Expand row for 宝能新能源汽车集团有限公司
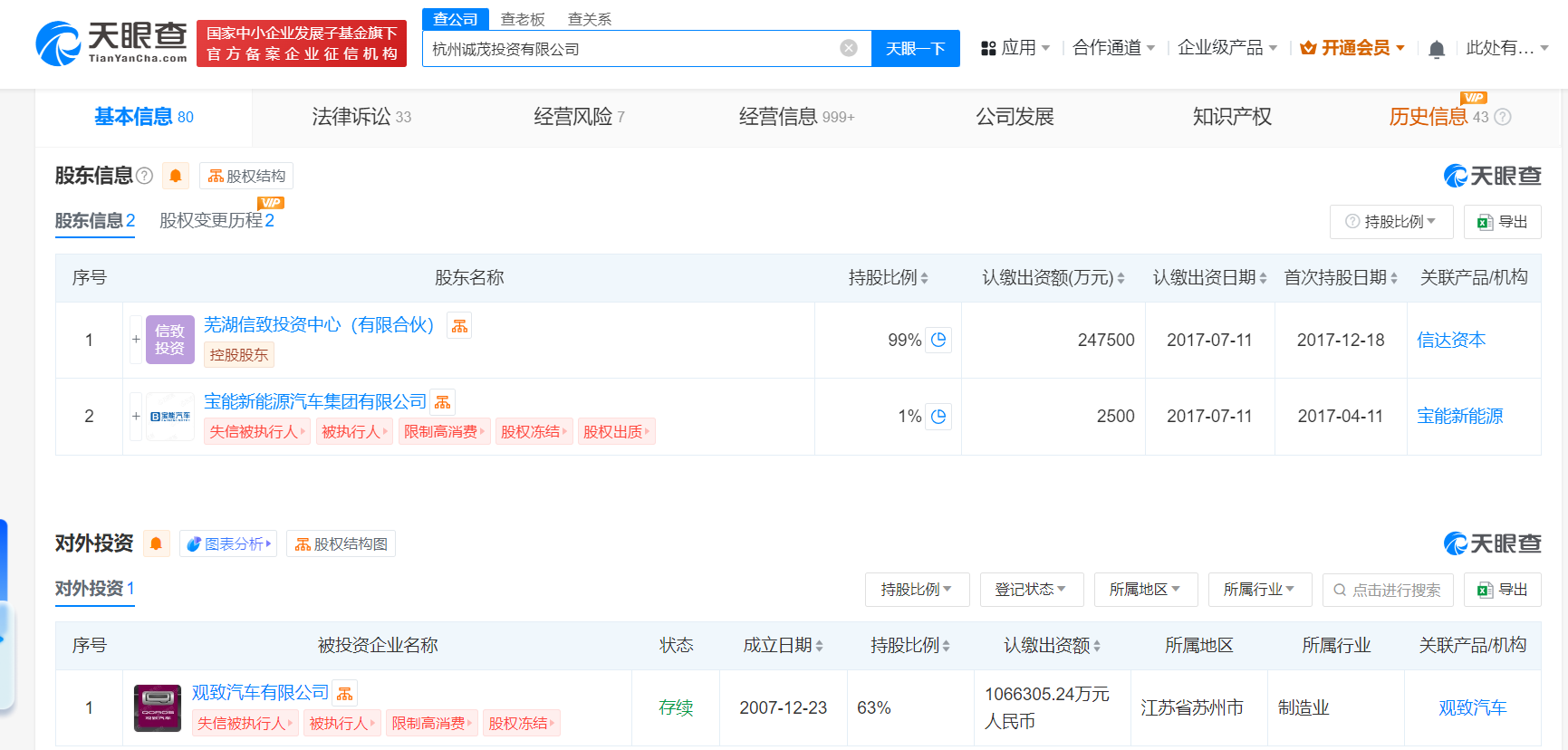The image size is (1568, 750). click(136, 416)
